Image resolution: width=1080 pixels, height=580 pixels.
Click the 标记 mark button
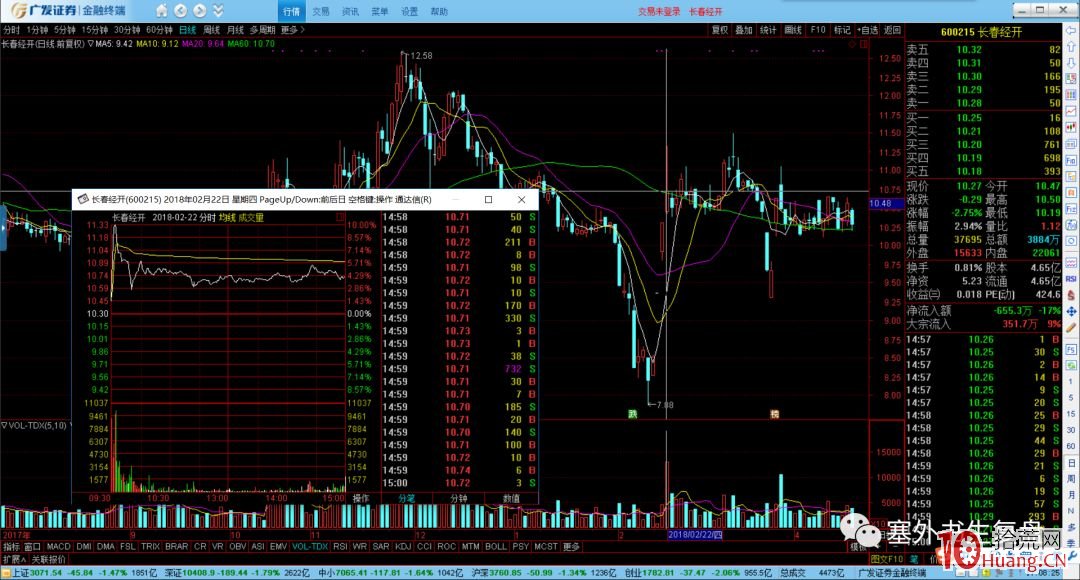click(842, 30)
